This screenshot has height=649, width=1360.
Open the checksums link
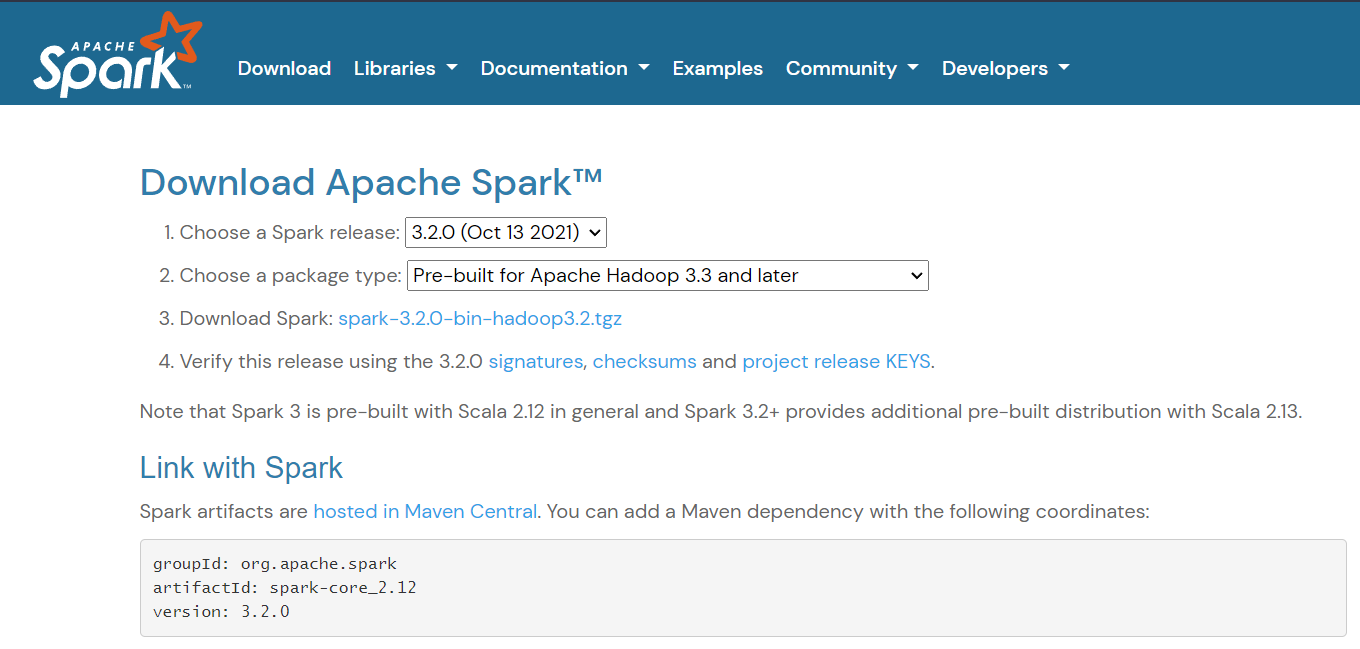(x=644, y=362)
